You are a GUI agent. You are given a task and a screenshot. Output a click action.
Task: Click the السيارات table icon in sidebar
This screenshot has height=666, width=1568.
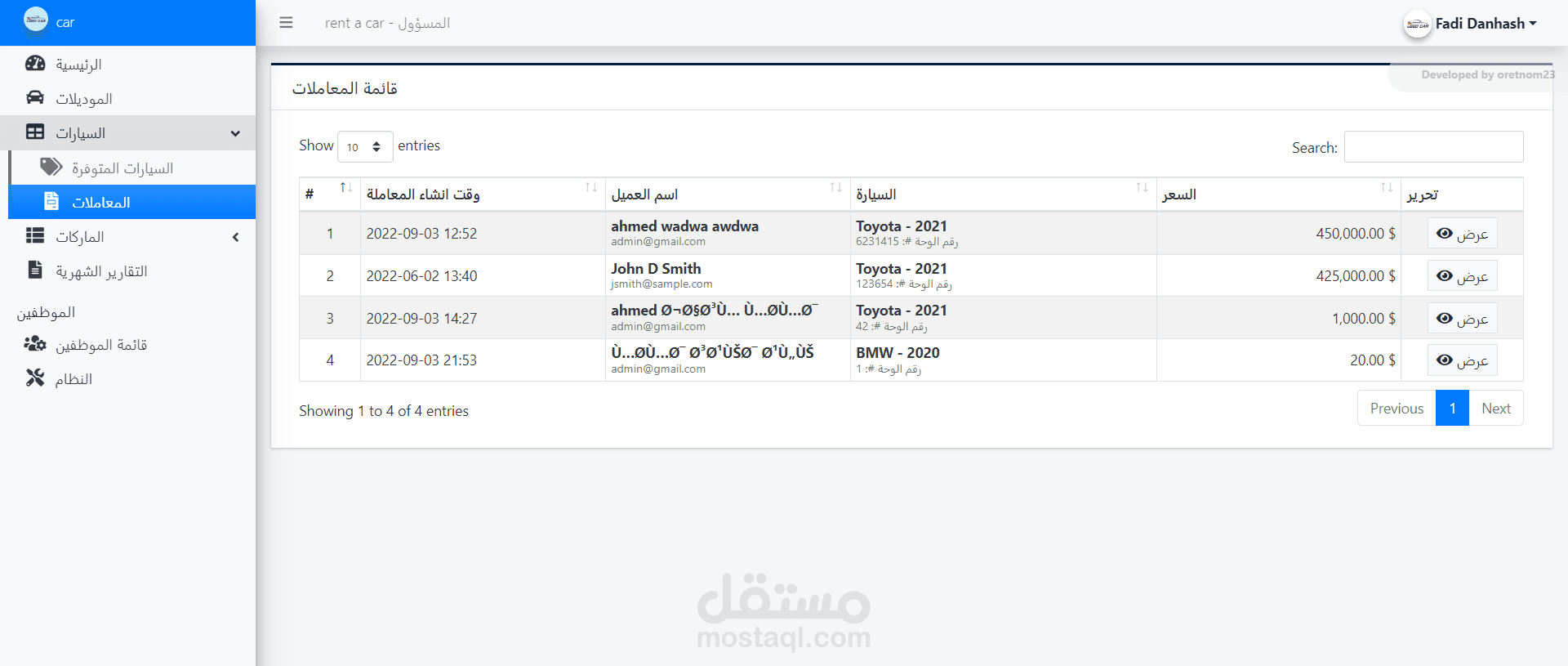(35, 132)
